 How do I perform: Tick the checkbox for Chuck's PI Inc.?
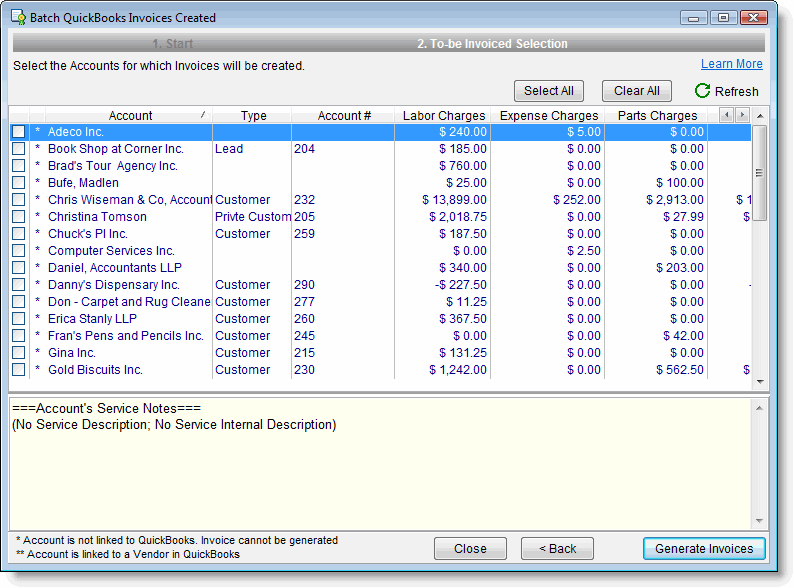point(19,234)
